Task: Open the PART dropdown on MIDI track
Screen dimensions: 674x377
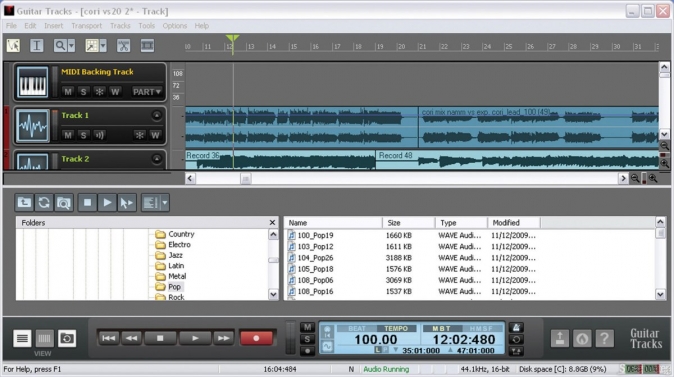Action: 146,92
